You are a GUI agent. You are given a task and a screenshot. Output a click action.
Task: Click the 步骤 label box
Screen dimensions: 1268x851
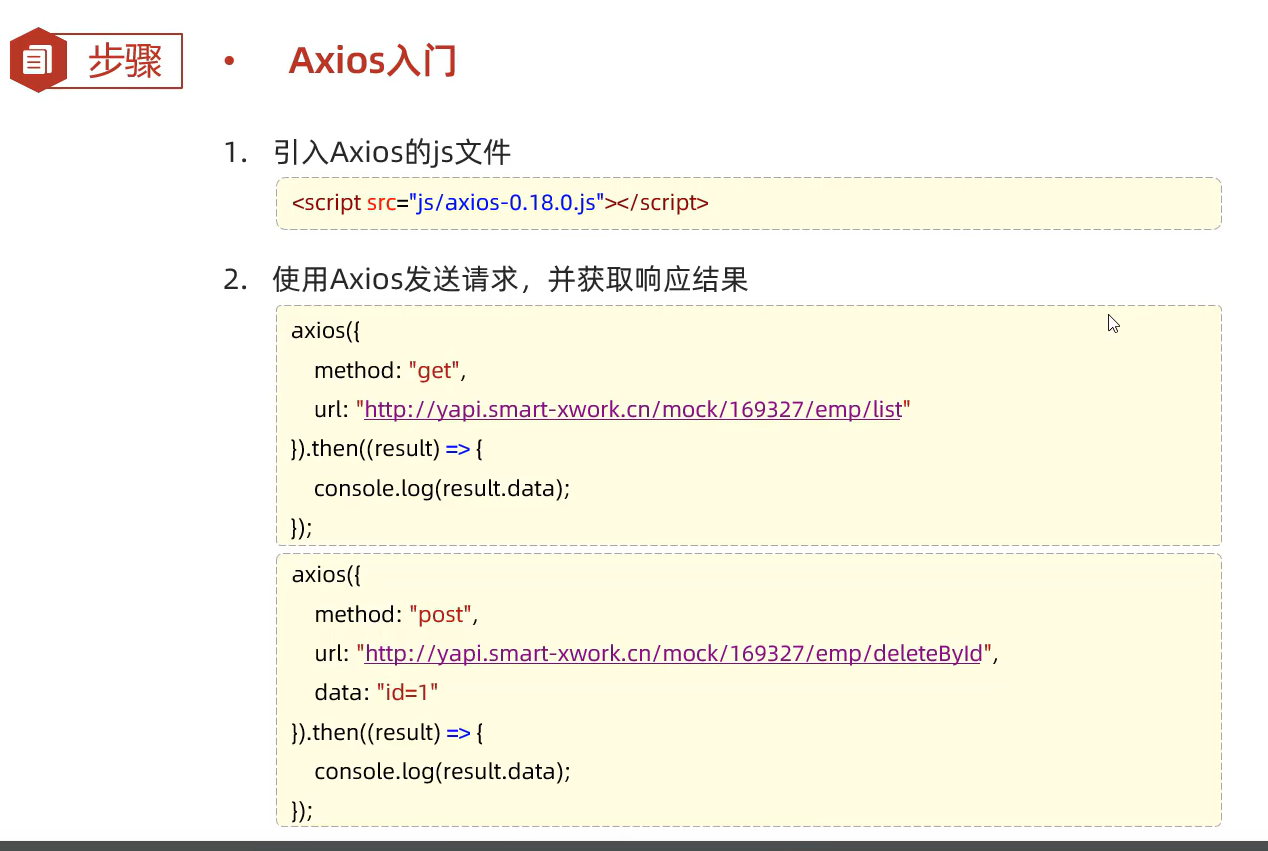point(125,61)
